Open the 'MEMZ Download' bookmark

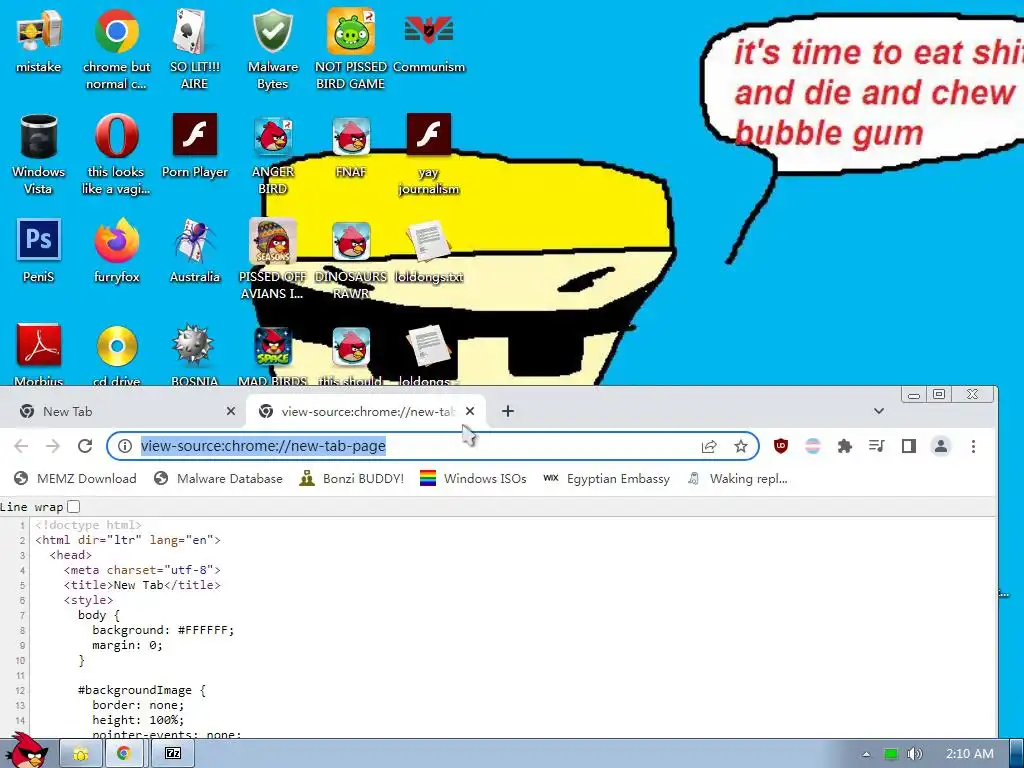click(76, 479)
